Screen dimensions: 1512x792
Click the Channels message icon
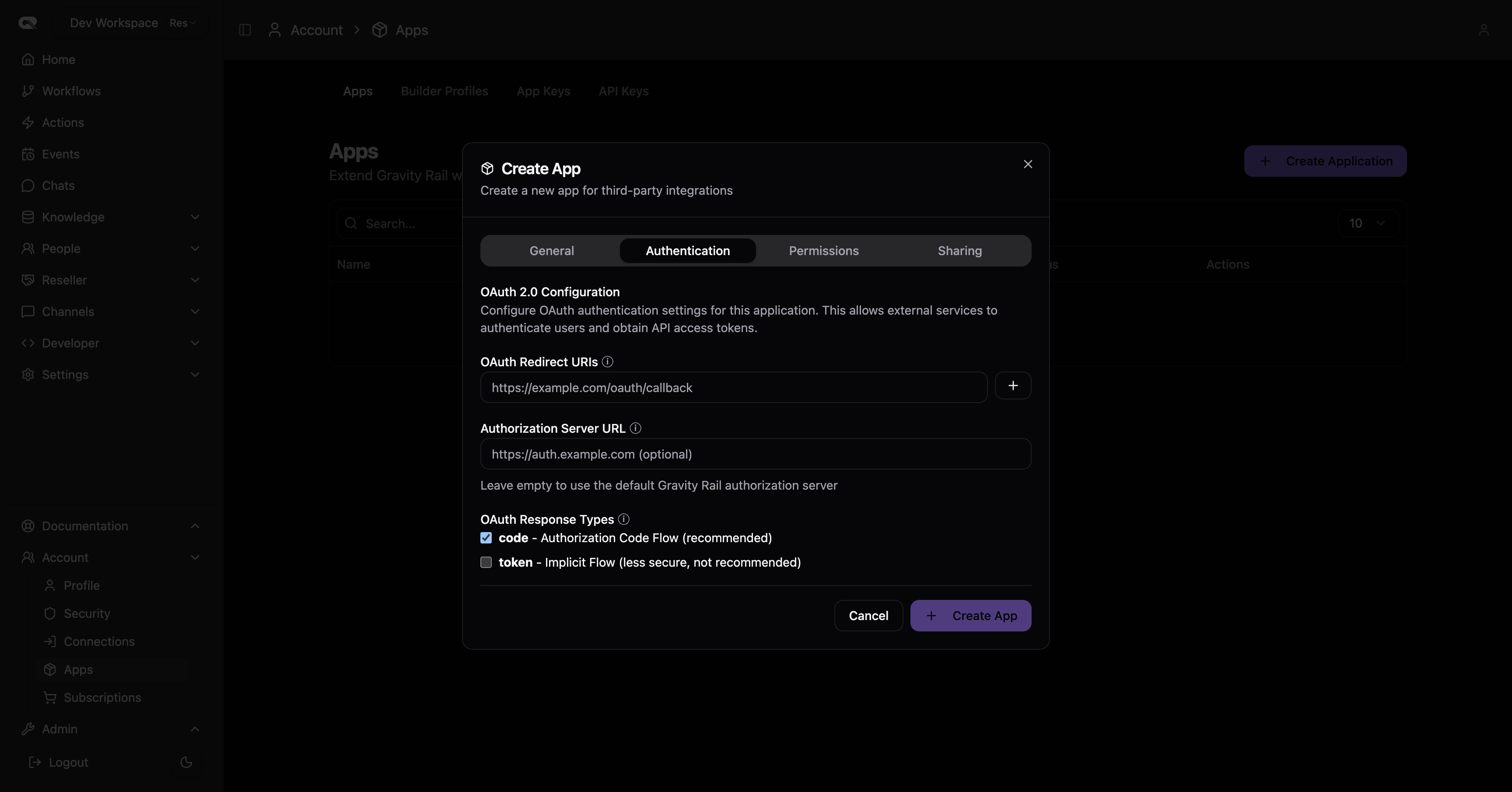pos(28,312)
